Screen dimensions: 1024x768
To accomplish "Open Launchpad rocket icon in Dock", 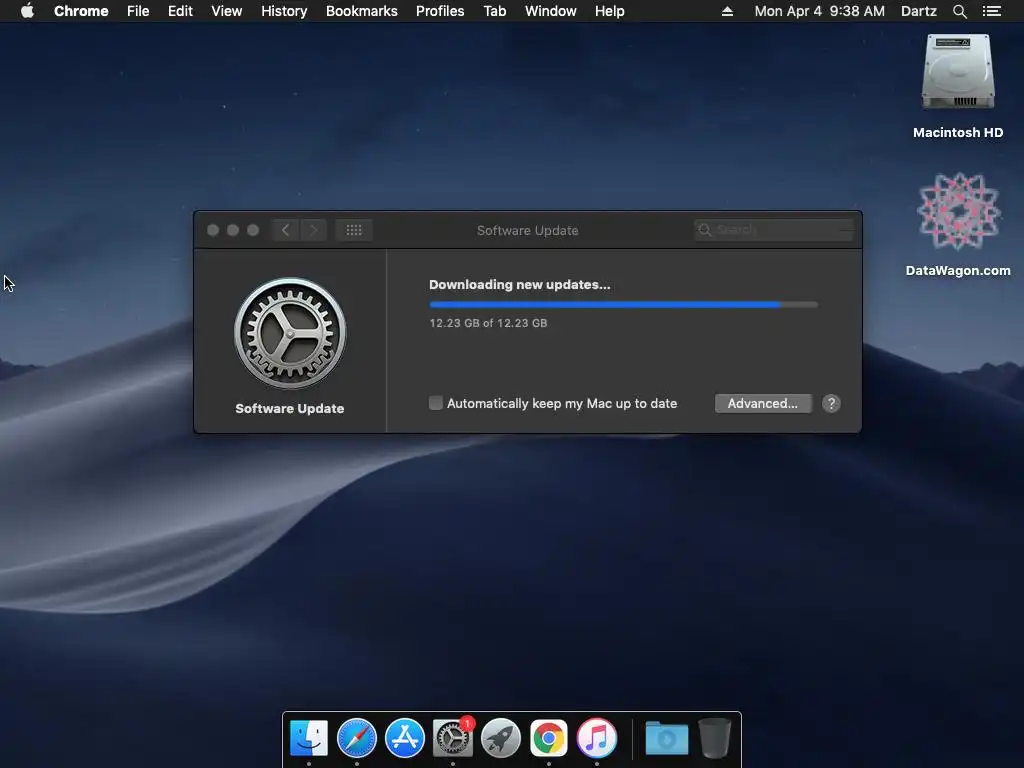I will pos(501,738).
